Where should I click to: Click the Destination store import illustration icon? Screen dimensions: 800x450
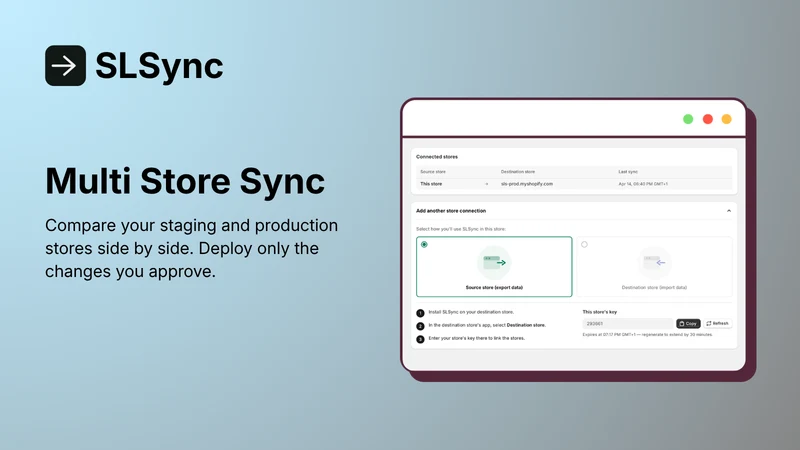[x=654, y=263]
